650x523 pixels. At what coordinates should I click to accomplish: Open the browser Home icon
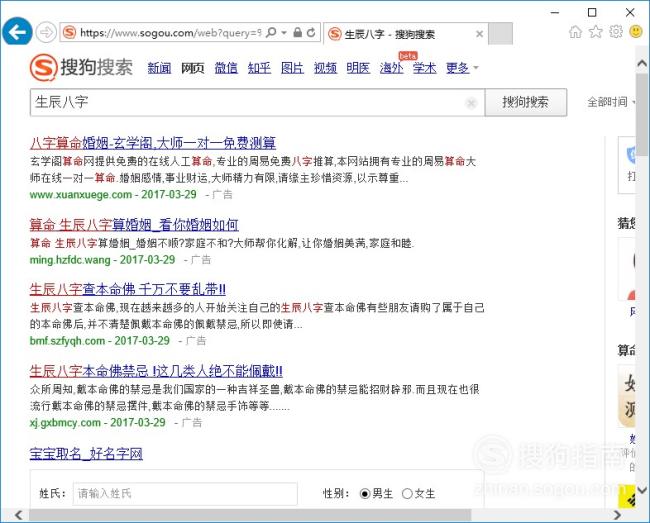(x=575, y=31)
